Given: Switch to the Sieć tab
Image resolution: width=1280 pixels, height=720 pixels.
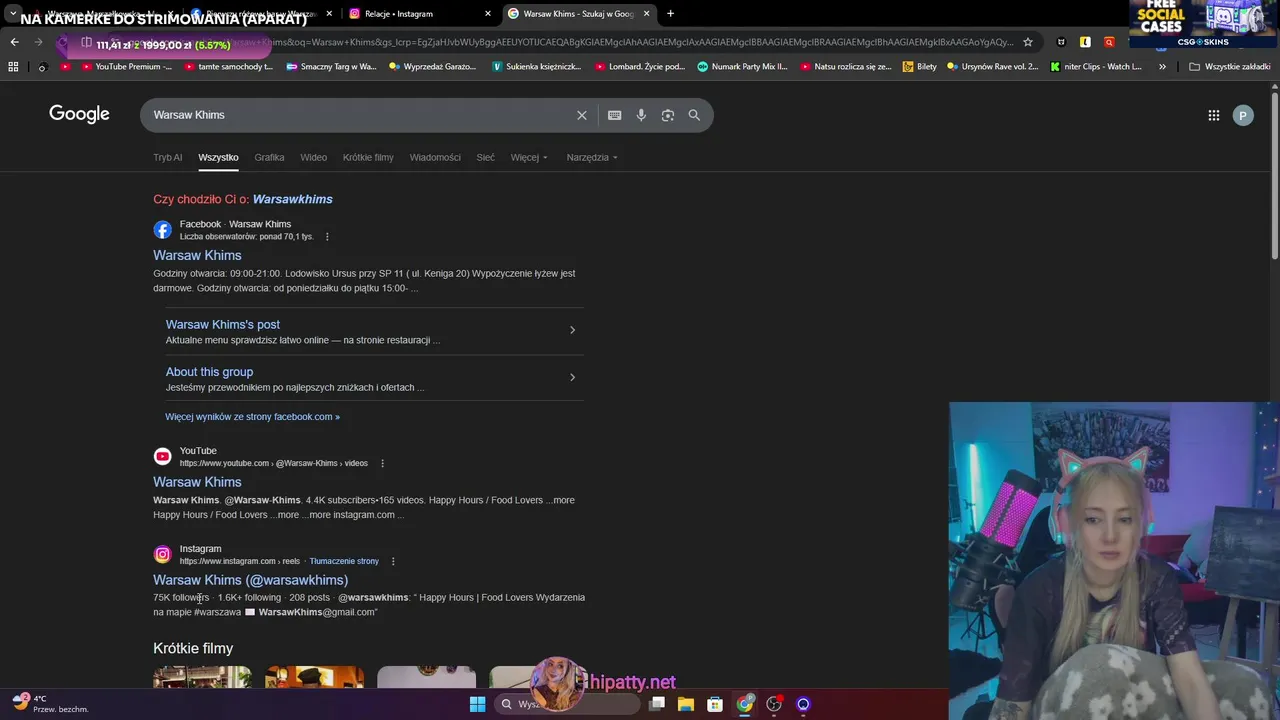Looking at the screenshot, I should pos(485,157).
